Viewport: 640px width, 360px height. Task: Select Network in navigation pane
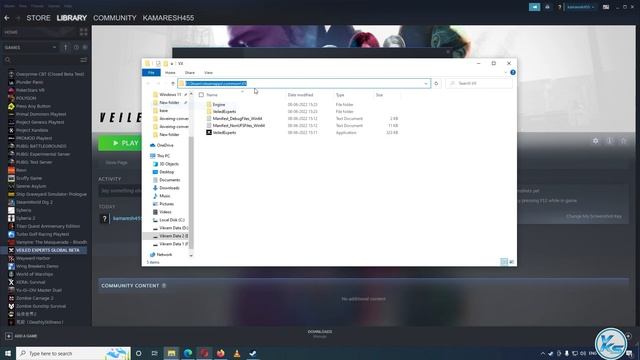(x=161, y=254)
